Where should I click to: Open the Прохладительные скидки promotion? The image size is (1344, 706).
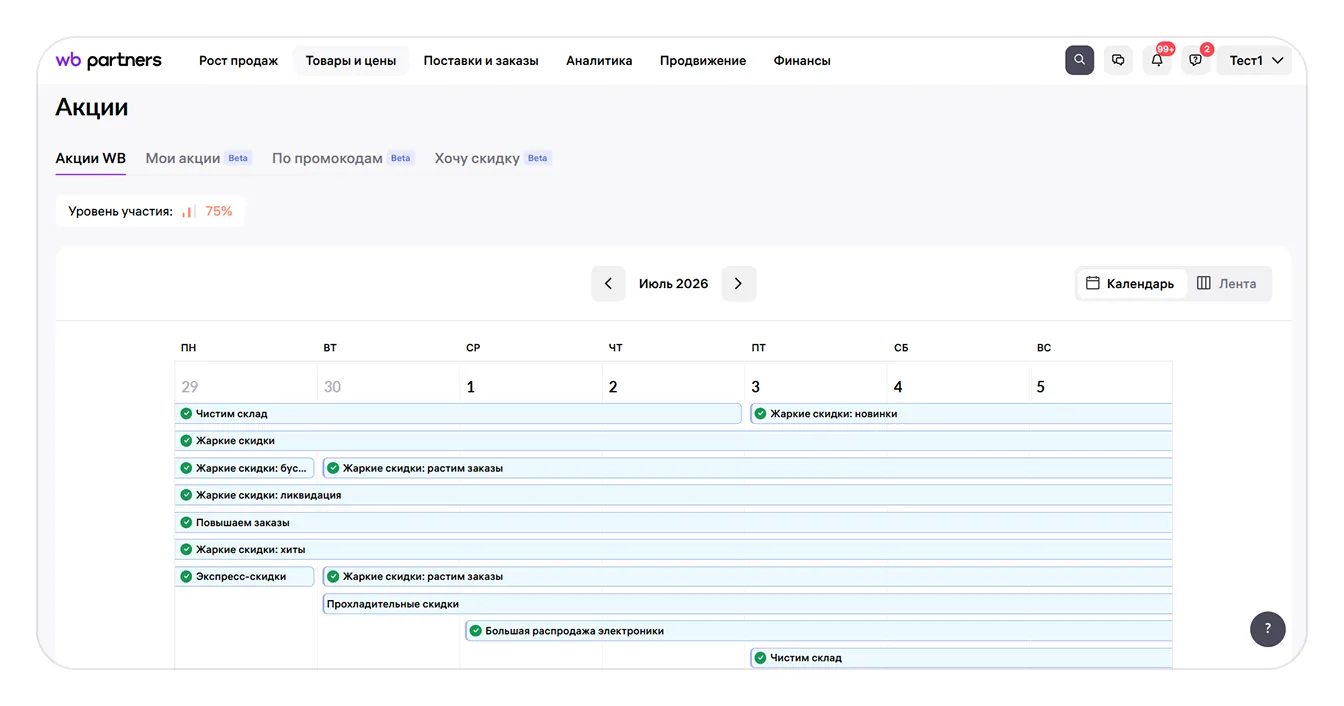click(747, 604)
